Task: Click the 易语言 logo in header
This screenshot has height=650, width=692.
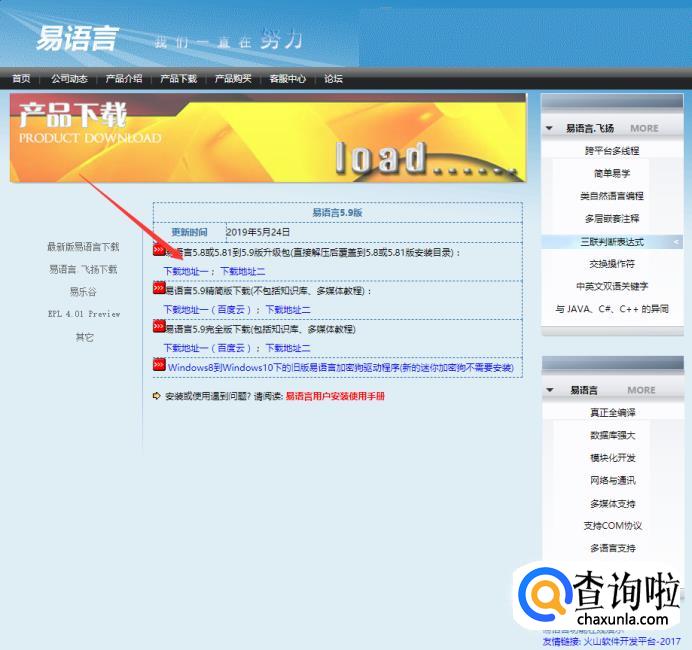Action: tap(78, 38)
